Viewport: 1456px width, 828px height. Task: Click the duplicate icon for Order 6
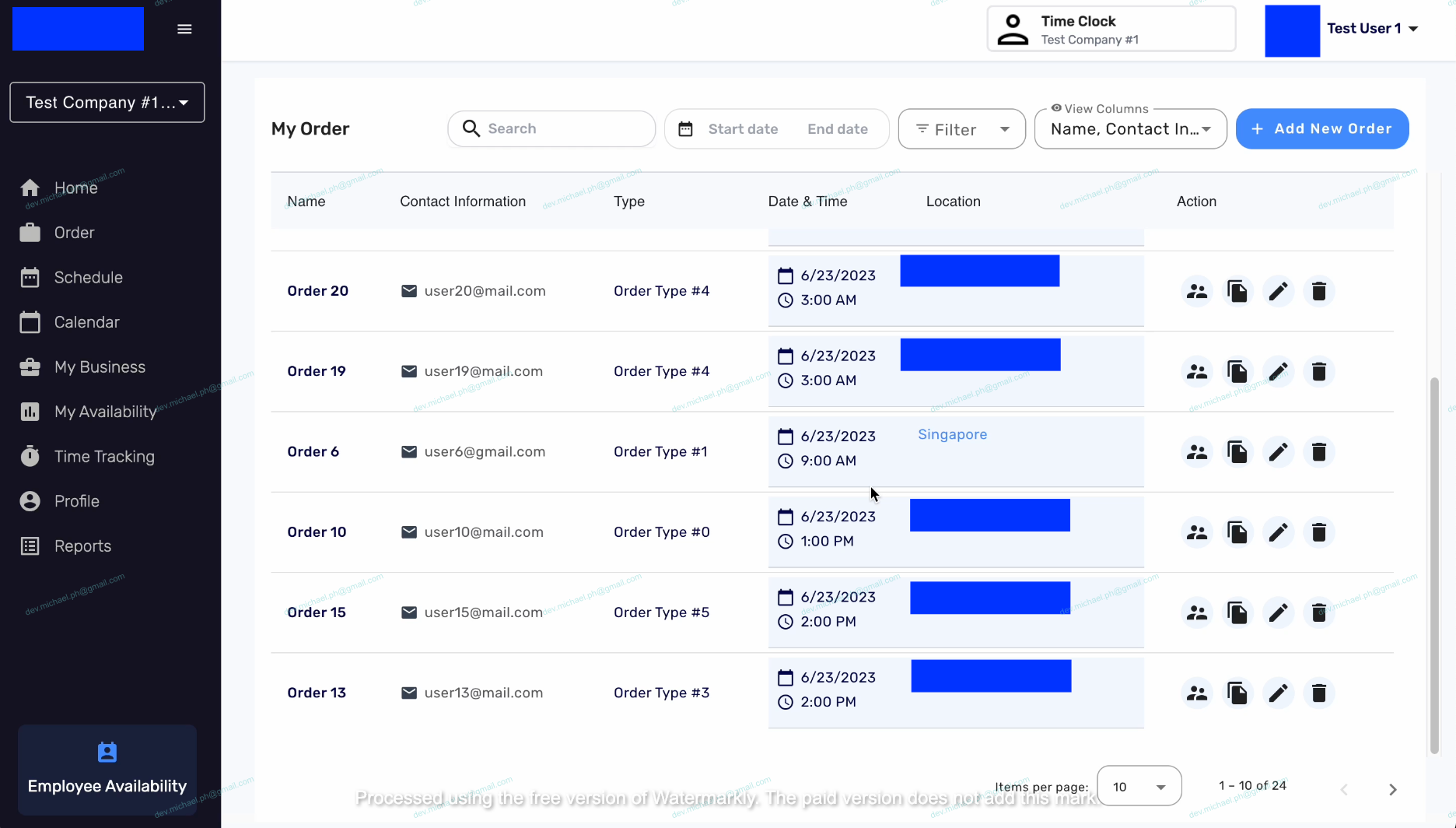coord(1237,452)
